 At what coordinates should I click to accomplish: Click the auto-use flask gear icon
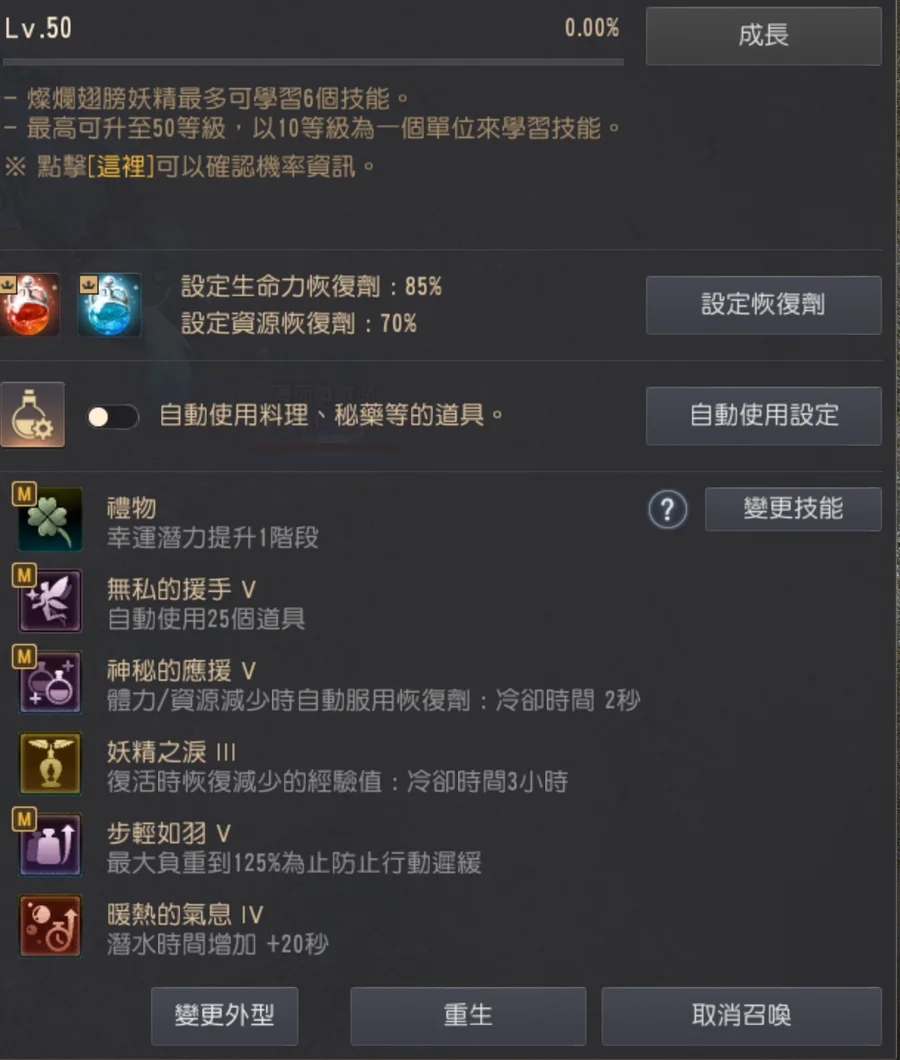[32, 414]
